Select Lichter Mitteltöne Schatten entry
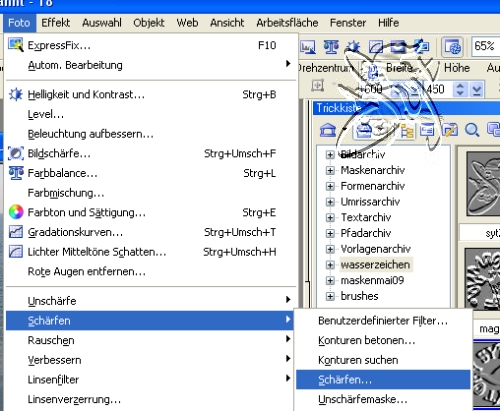This screenshot has width=500, height=411. click(151, 252)
